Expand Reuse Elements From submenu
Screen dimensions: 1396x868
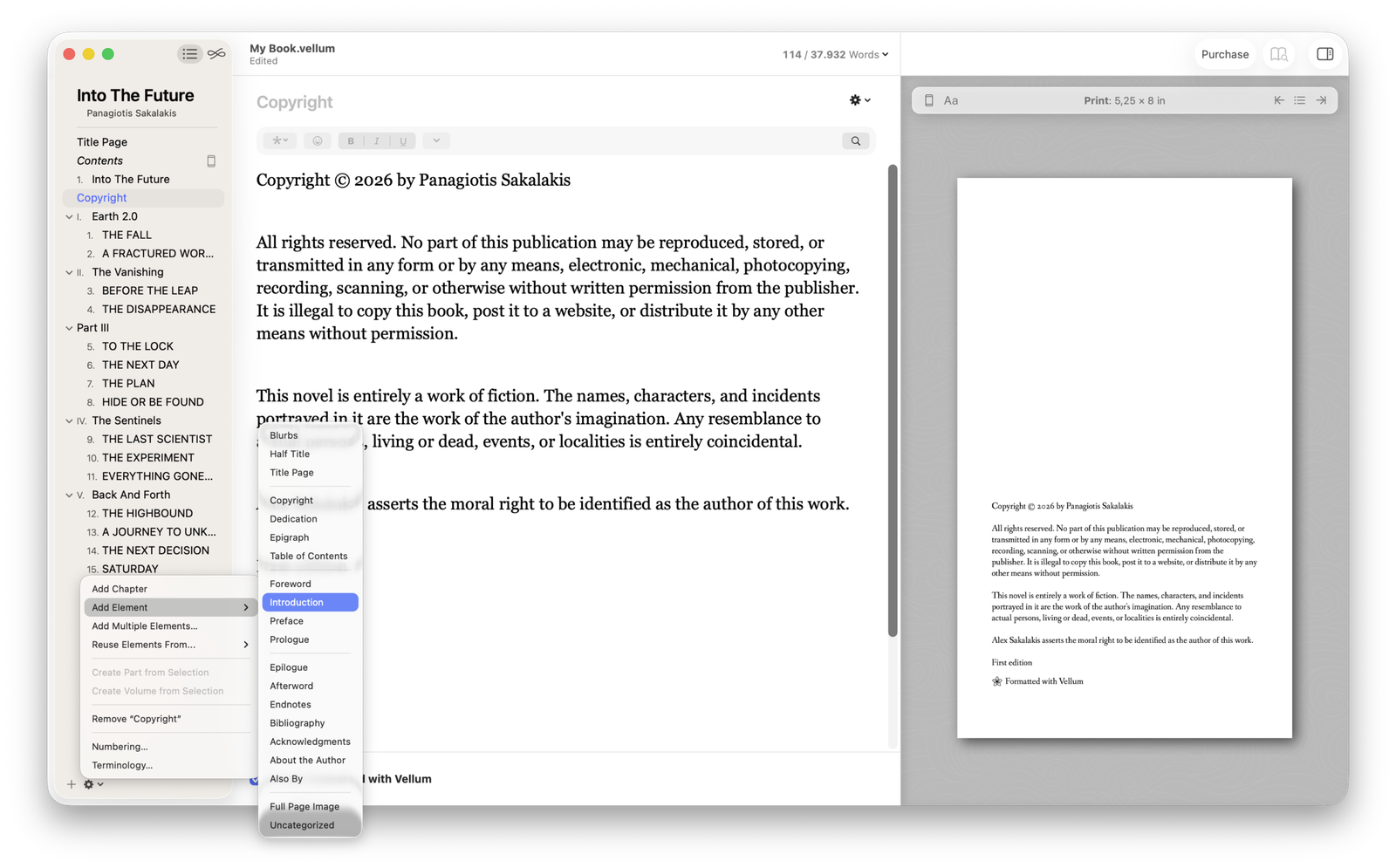click(x=169, y=645)
